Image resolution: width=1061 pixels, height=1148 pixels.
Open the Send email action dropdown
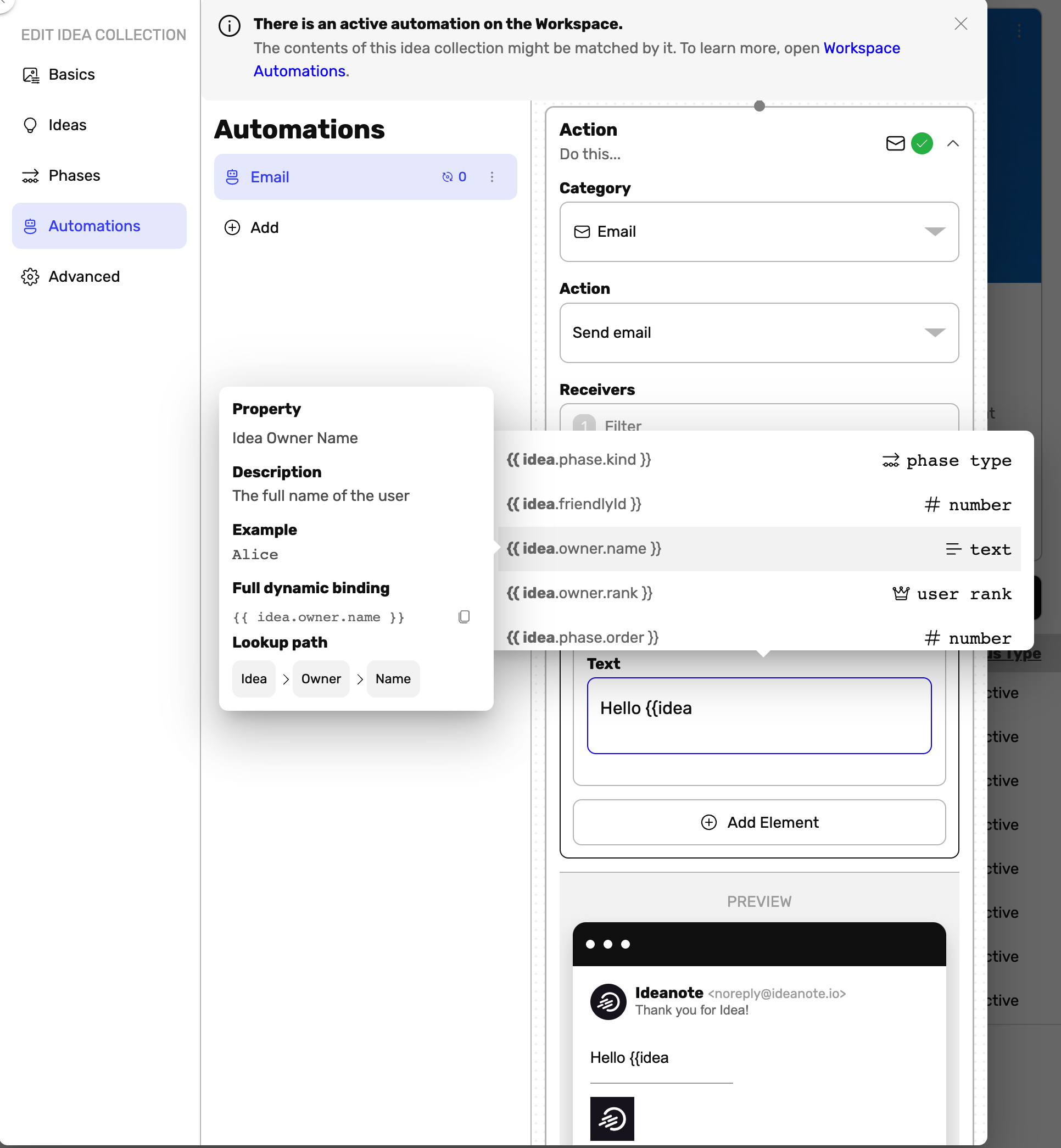(758, 333)
